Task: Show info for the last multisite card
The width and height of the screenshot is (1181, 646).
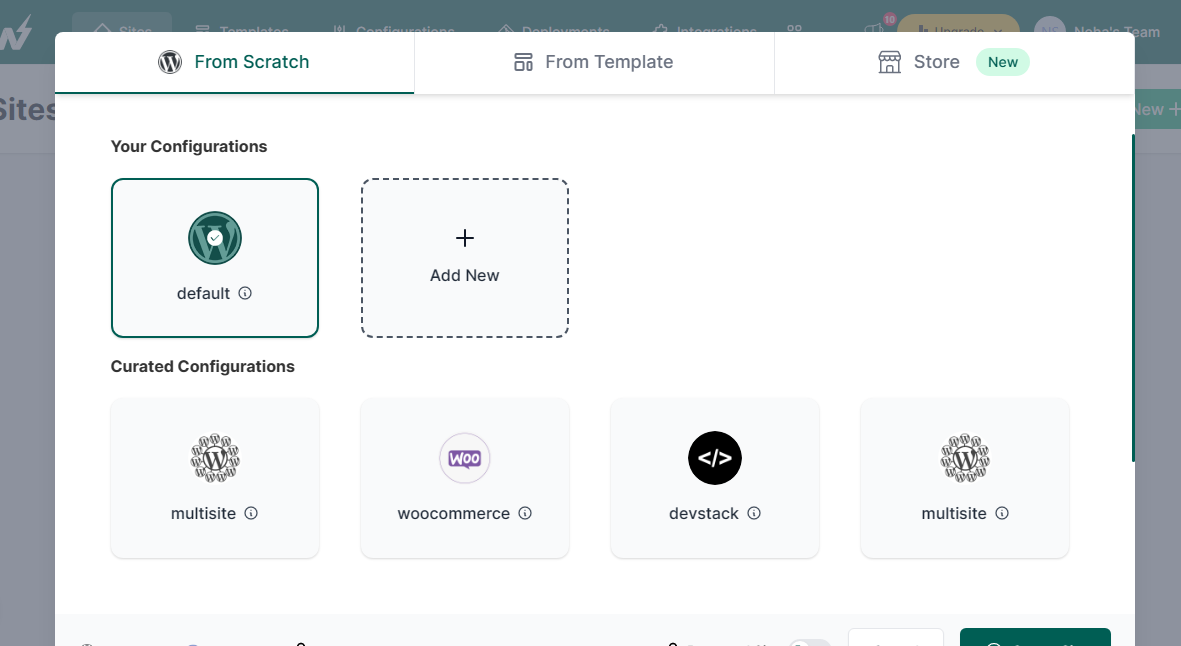Action: coord(1001,513)
